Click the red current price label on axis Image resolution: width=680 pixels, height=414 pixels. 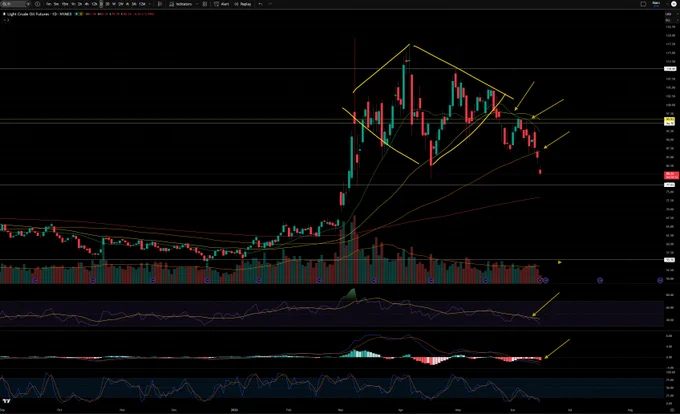671,175
